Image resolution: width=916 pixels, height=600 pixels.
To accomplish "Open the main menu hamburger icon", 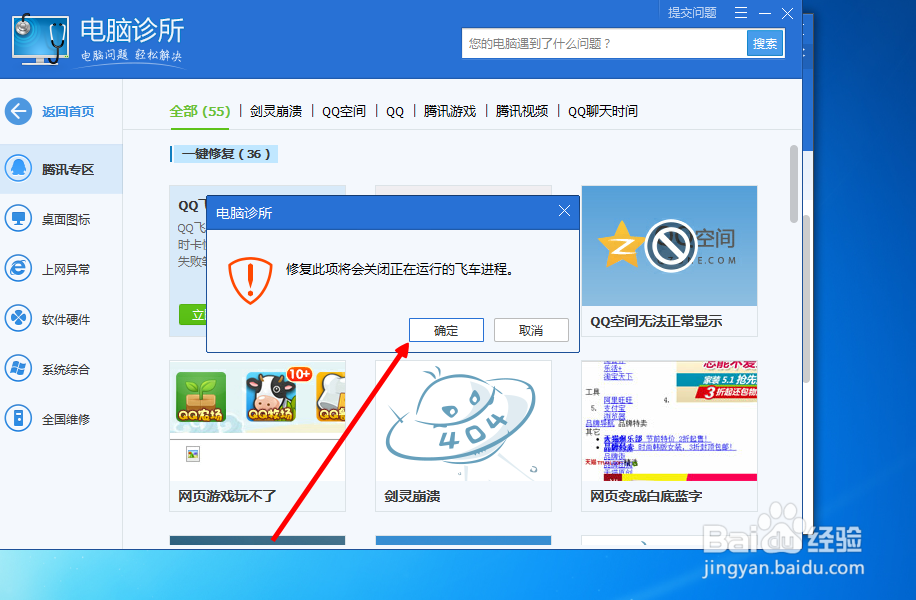I will (x=741, y=13).
